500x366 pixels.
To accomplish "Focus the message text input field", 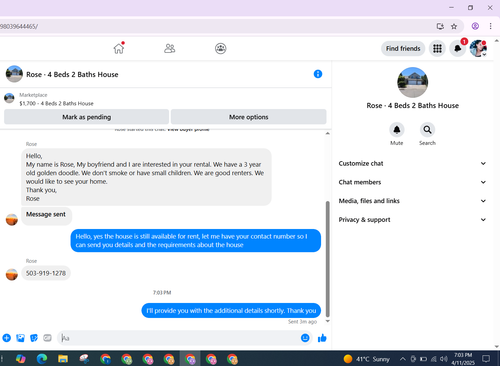I will click(x=180, y=338).
